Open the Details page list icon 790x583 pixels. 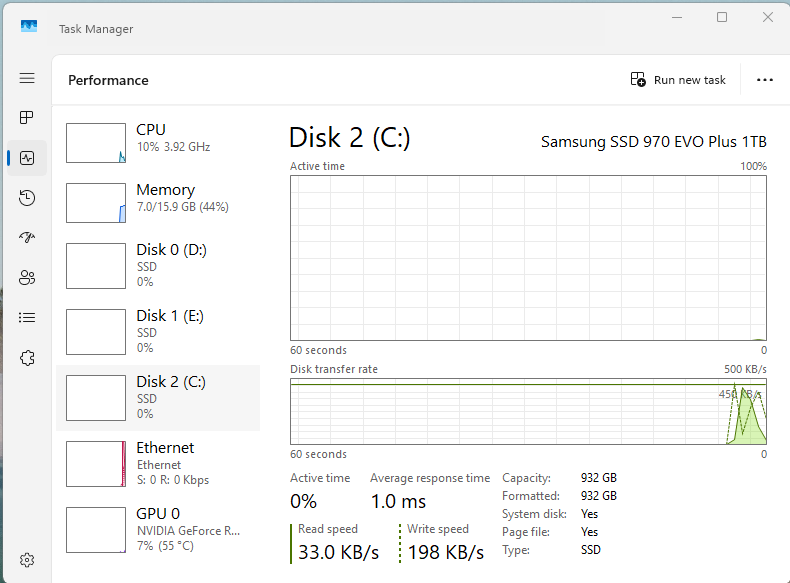tap(27, 318)
